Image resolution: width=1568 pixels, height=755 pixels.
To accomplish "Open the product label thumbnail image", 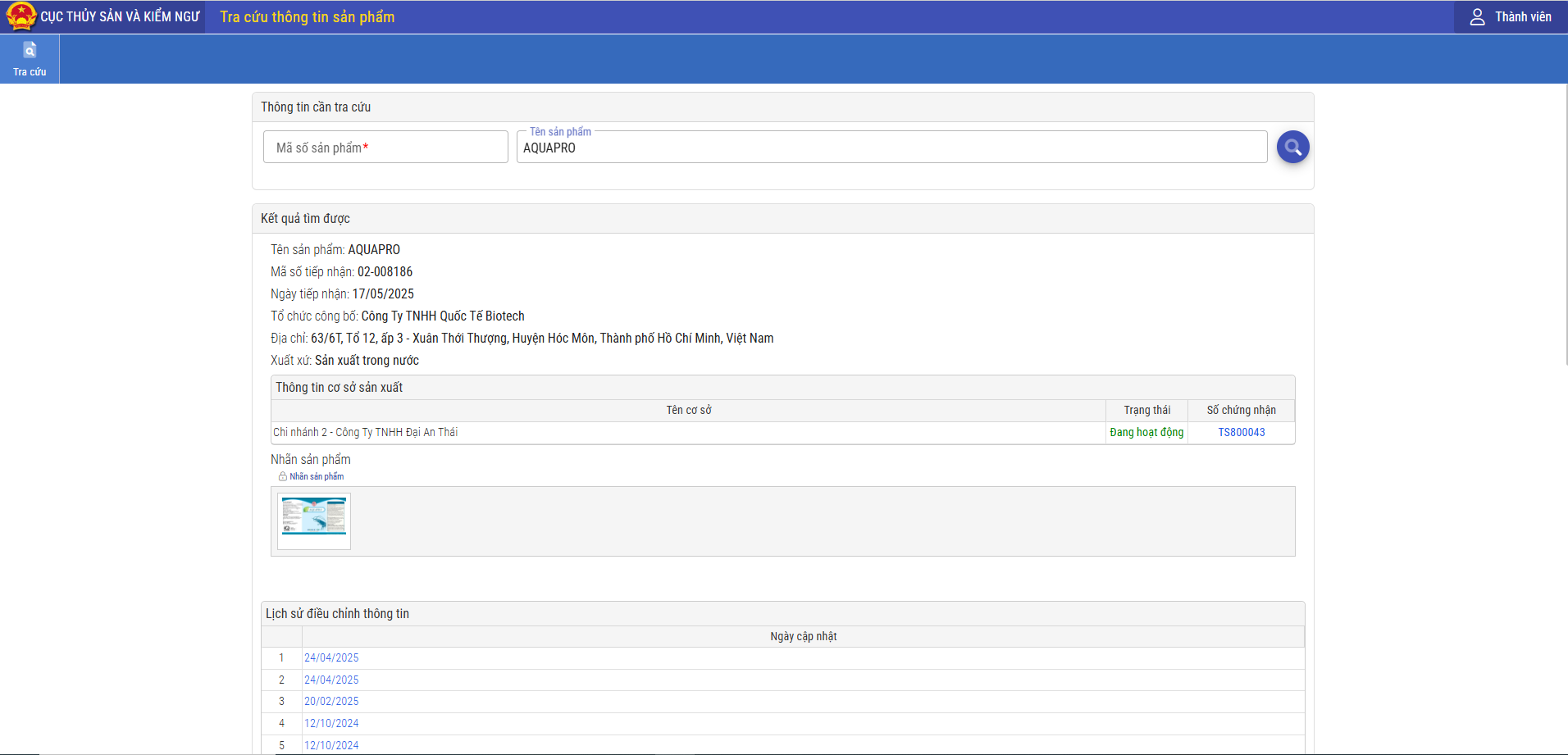I will (314, 521).
